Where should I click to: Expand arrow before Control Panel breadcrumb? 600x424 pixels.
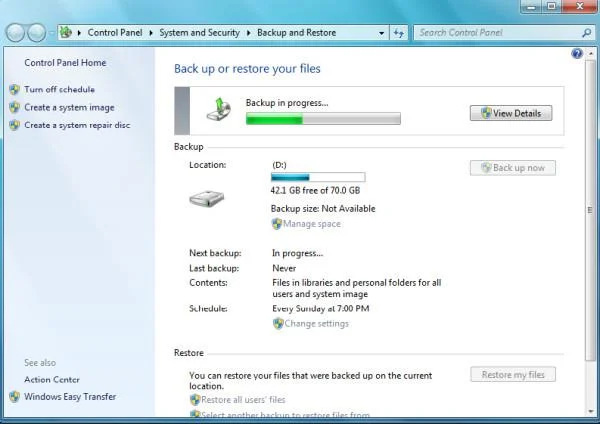(x=79, y=33)
